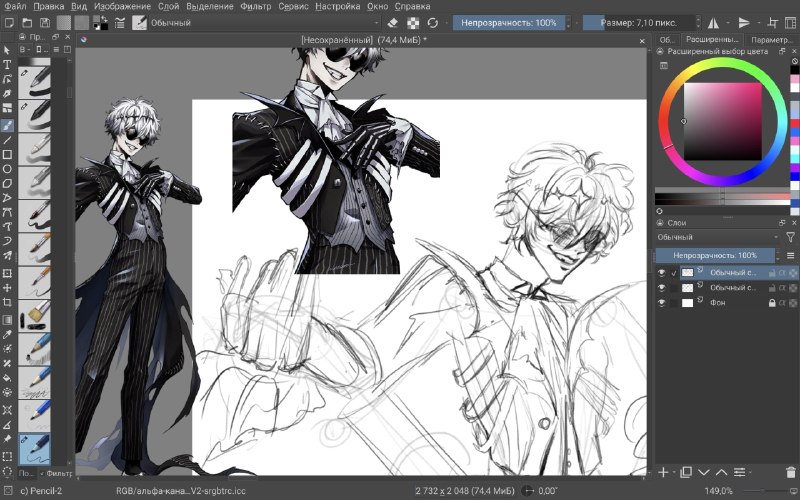The height and width of the screenshot is (500, 800).
Task: Open the brush blending mode dropdown in the toolbar
Action: pos(256,23)
